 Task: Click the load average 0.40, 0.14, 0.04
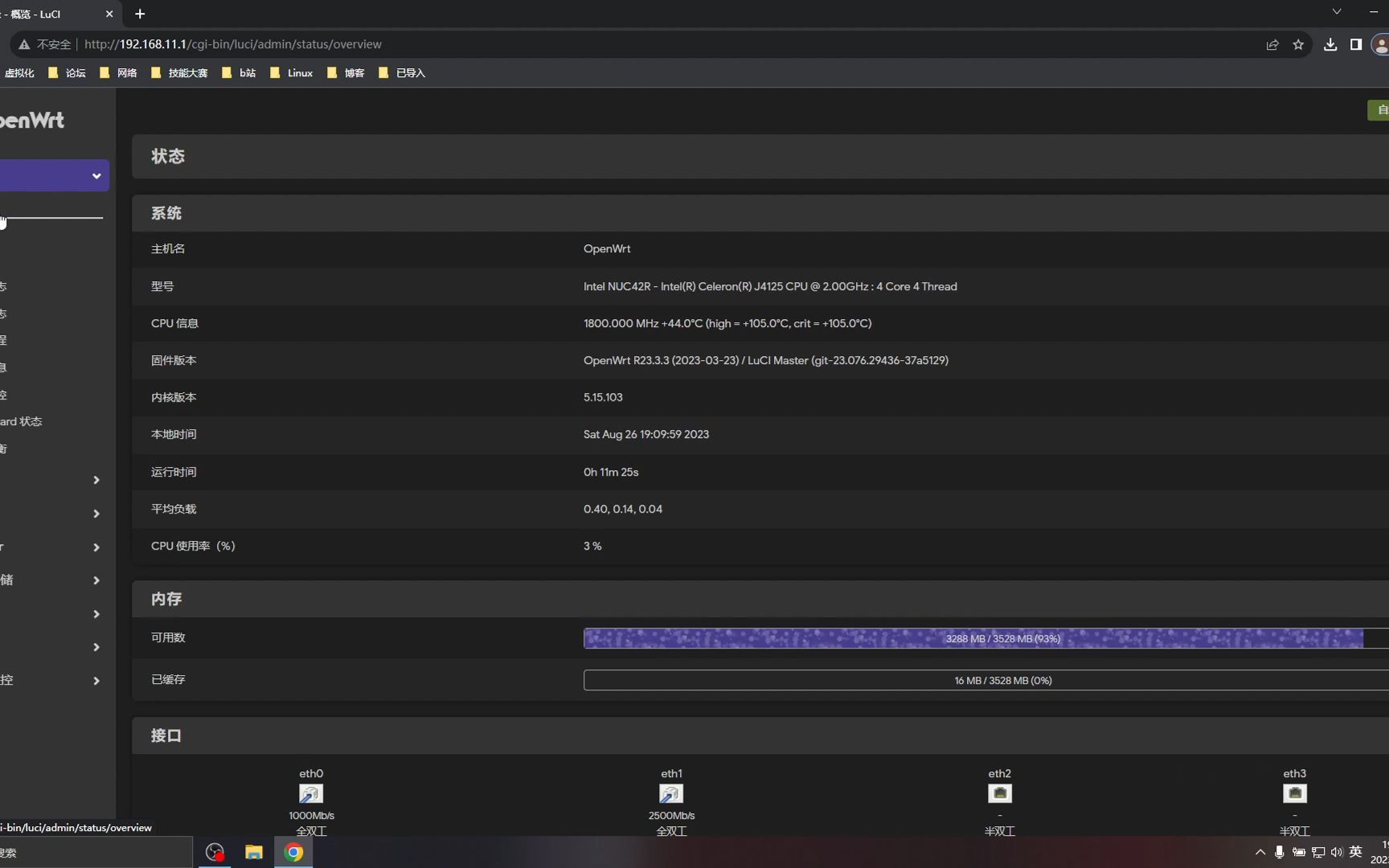coord(623,510)
